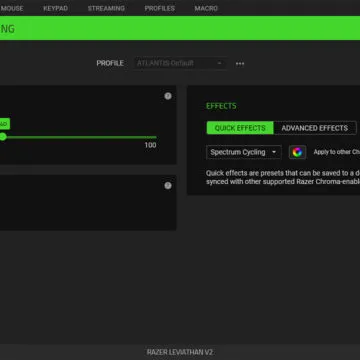Switch to the STREAMING tab
Screen dimensions: 360x360
point(106,8)
